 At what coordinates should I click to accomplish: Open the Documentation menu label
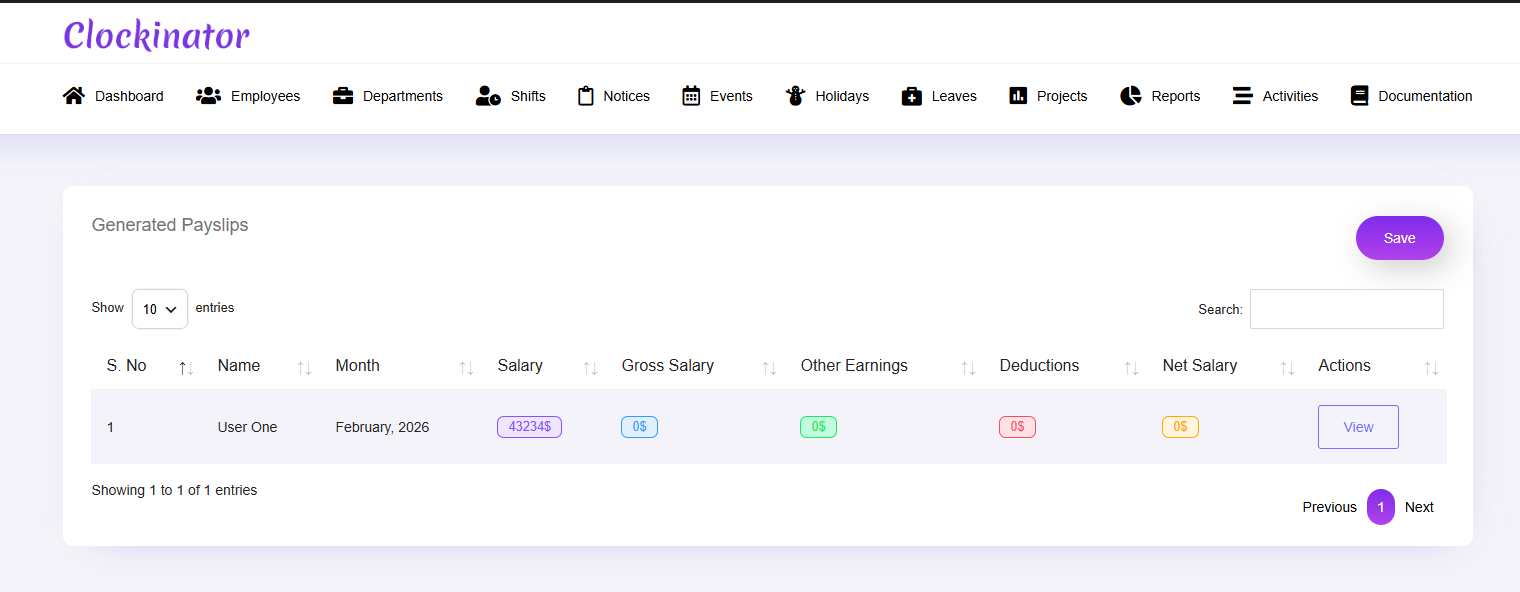point(1425,96)
